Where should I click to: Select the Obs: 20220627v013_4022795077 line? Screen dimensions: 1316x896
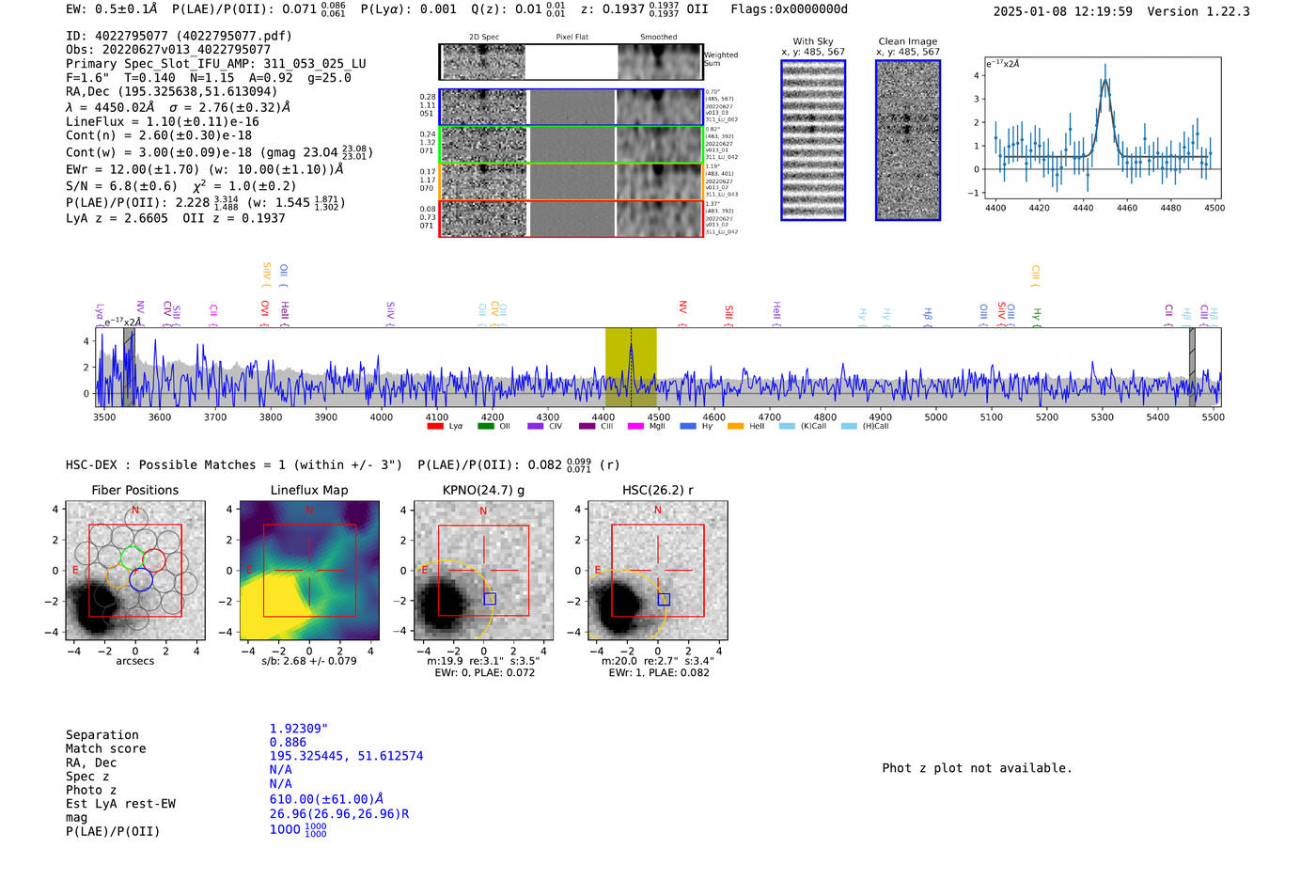[168, 50]
